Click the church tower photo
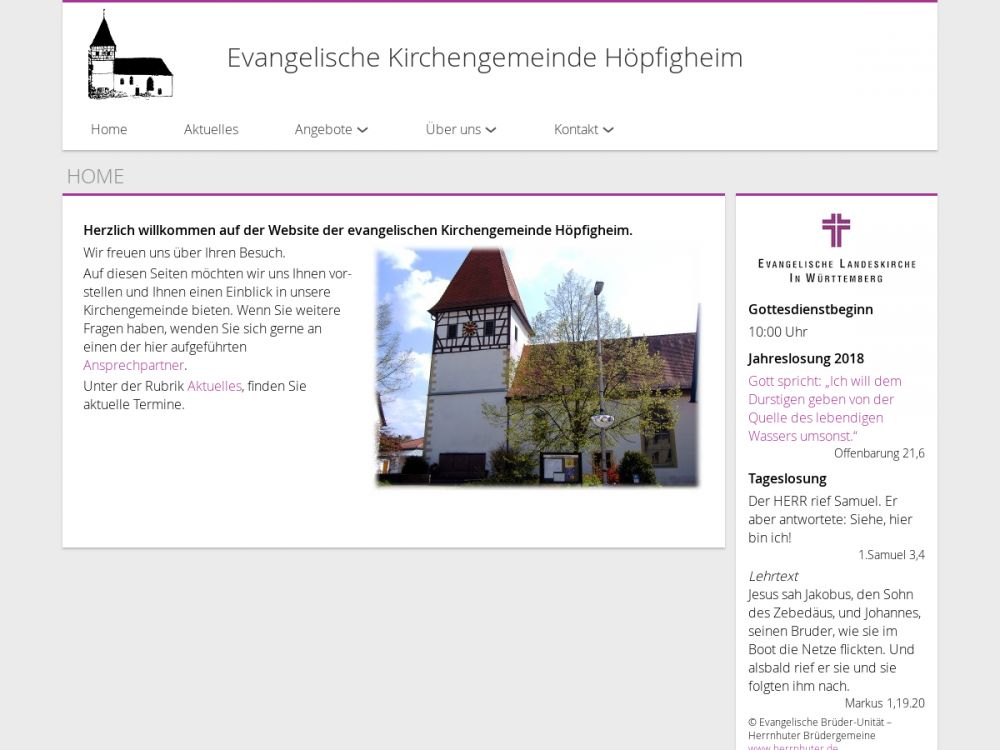Image resolution: width=1000 pixels, height=750 pixels. pyautogui.click(x=537, y=367)
